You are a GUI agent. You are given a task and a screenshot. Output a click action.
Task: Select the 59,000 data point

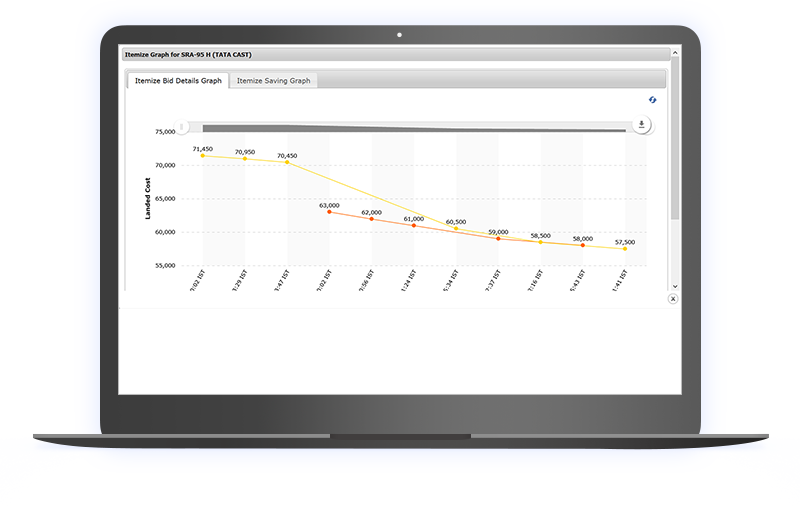pos(498,239)
